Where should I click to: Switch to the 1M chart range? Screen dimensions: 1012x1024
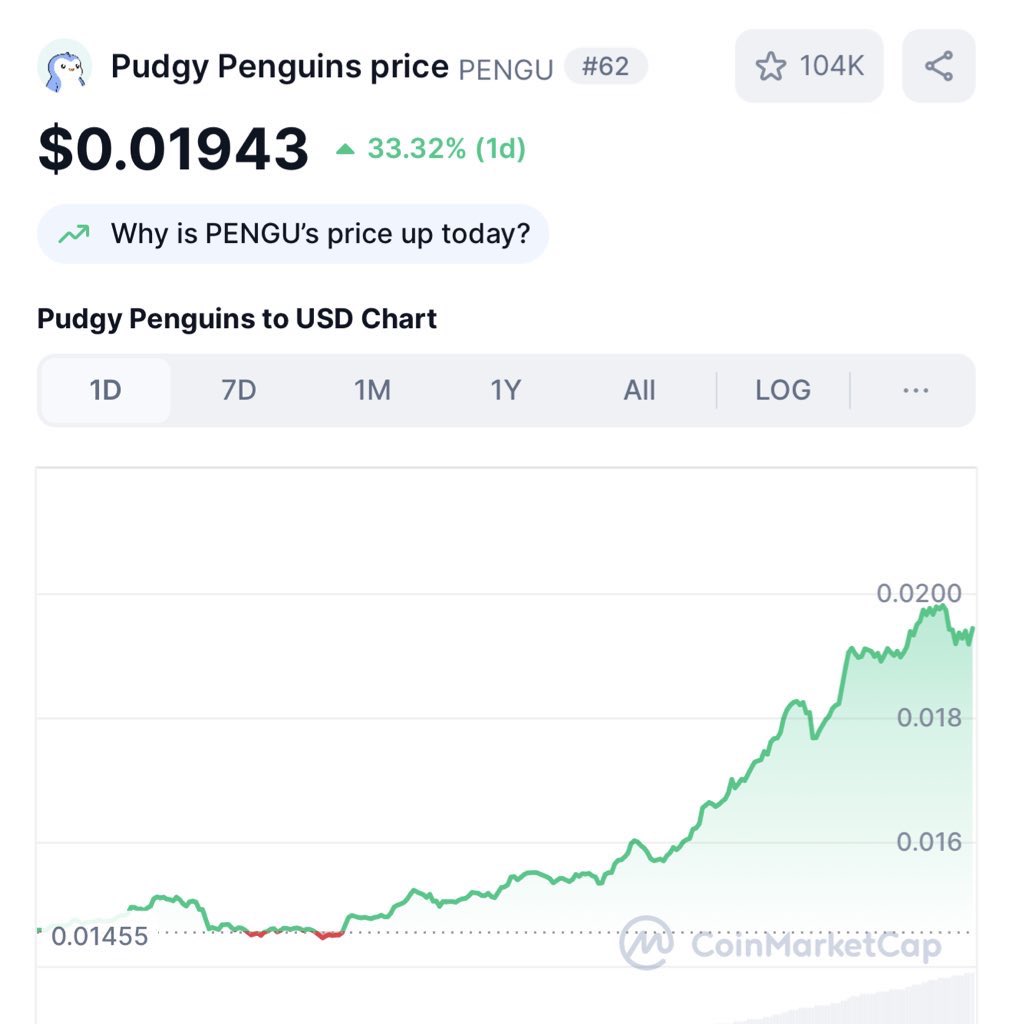pyautogui.click(x=372, y=391)
